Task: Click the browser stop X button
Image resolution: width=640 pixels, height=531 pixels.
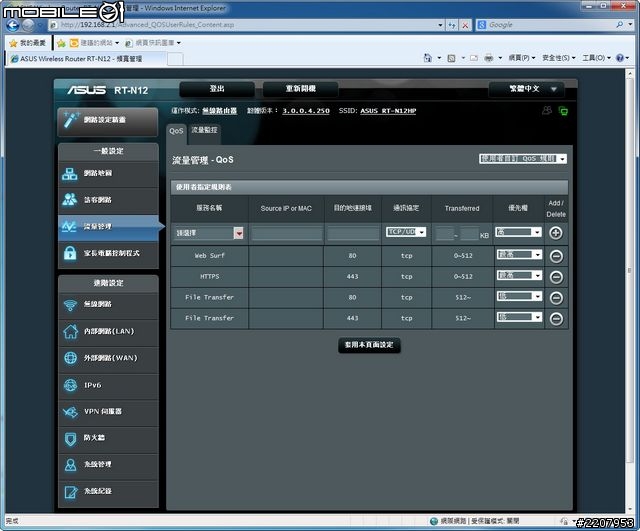Action: pos(465,25)
